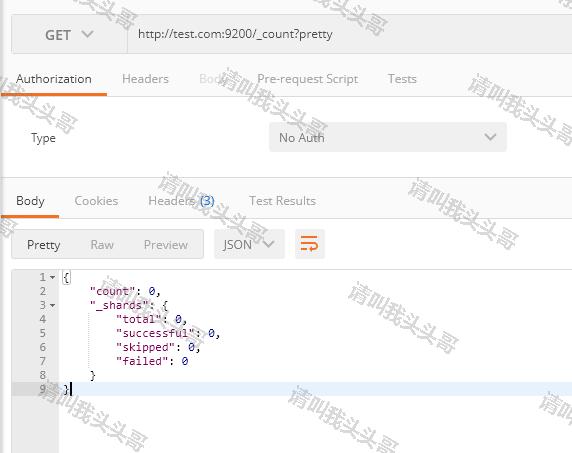
Task: Switch to the Raw view
Action: click(x=102, y=244)
